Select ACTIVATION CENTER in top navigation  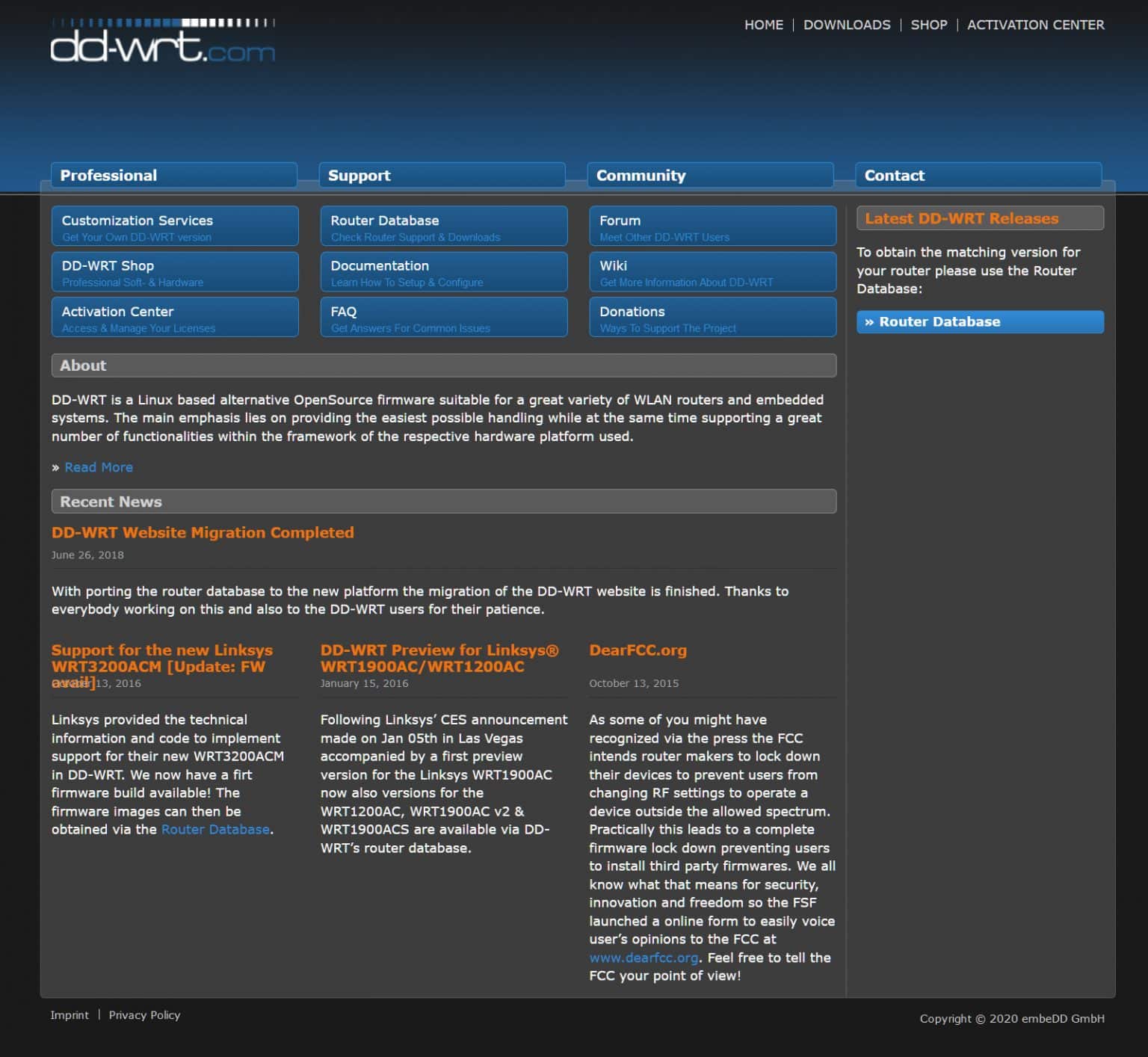(1035, 25)
